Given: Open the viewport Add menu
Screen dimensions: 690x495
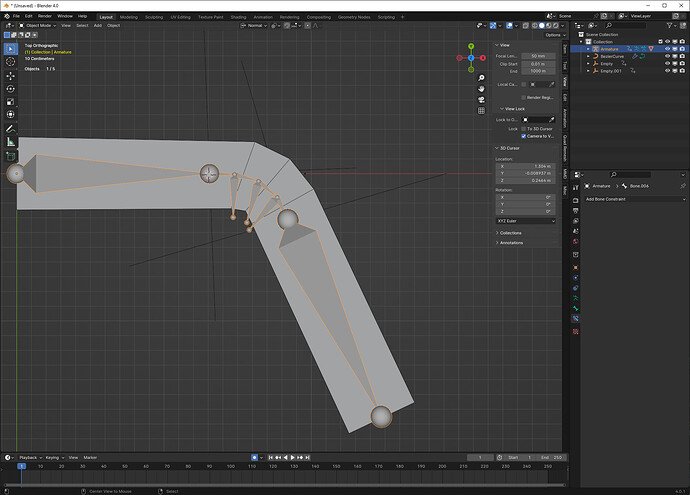Looking at the screenshot, I should [98, 26].
